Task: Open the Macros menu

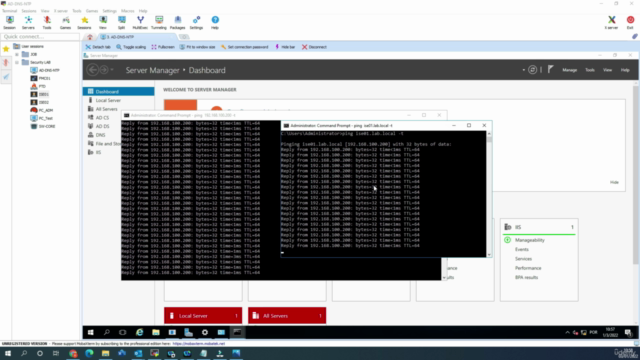Action: point(128,11)
